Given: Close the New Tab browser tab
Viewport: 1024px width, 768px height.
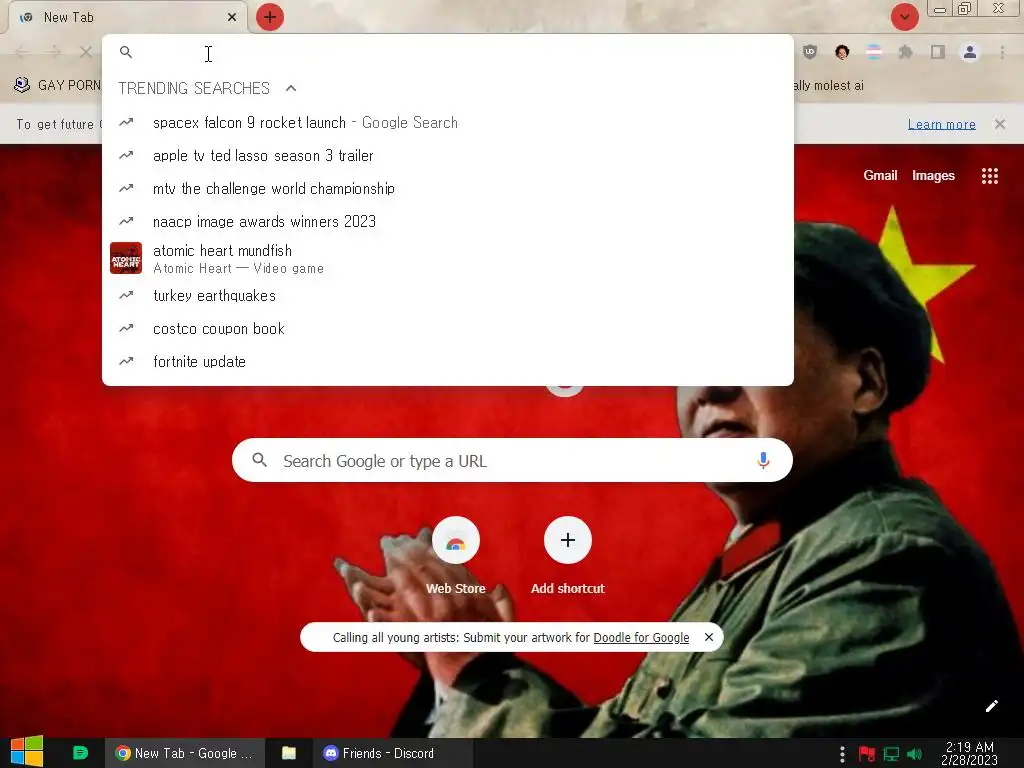Looking at the screenshot, I should point(232,18).
